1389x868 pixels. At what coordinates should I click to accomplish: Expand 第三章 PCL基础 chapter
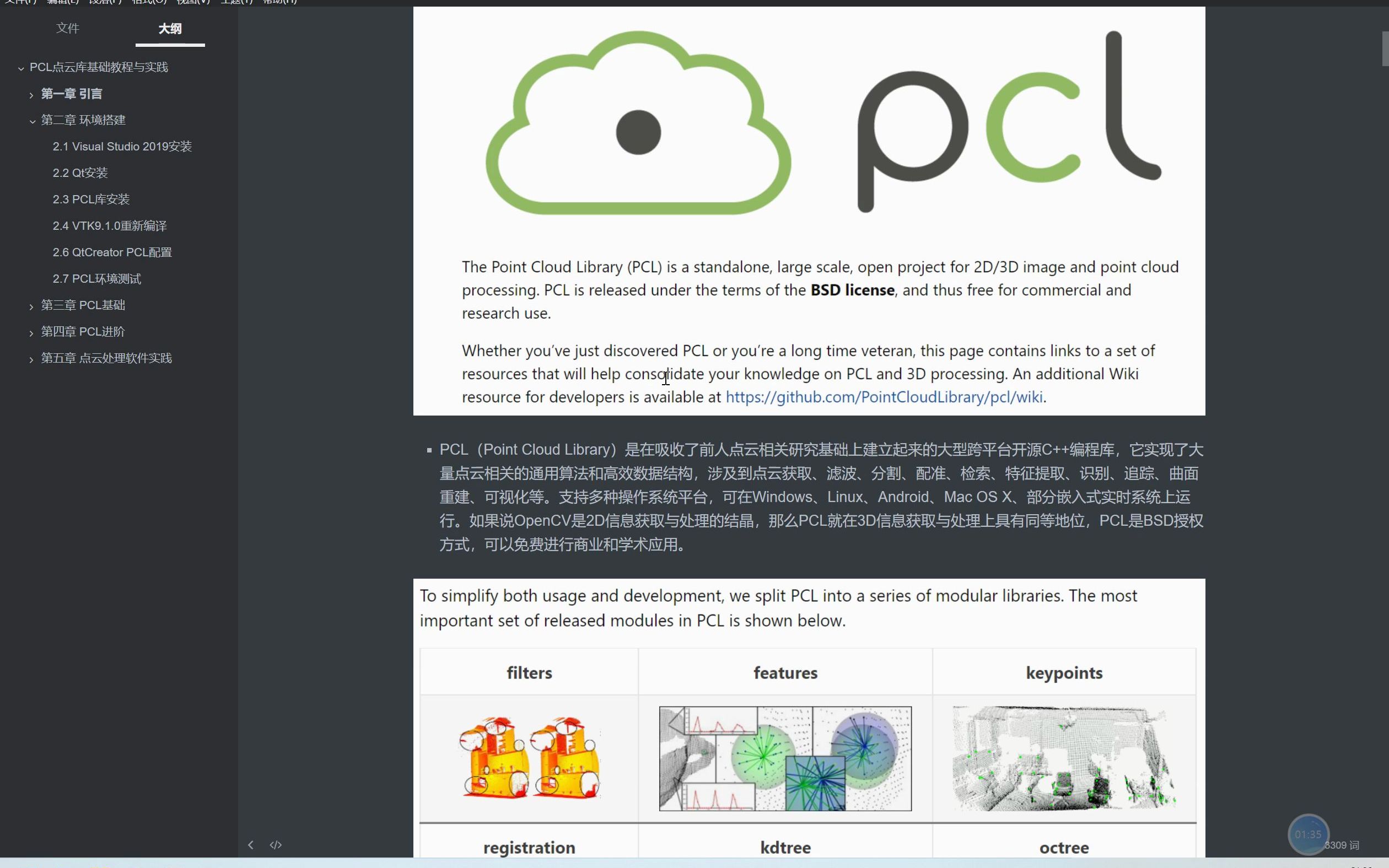[30, 305]
